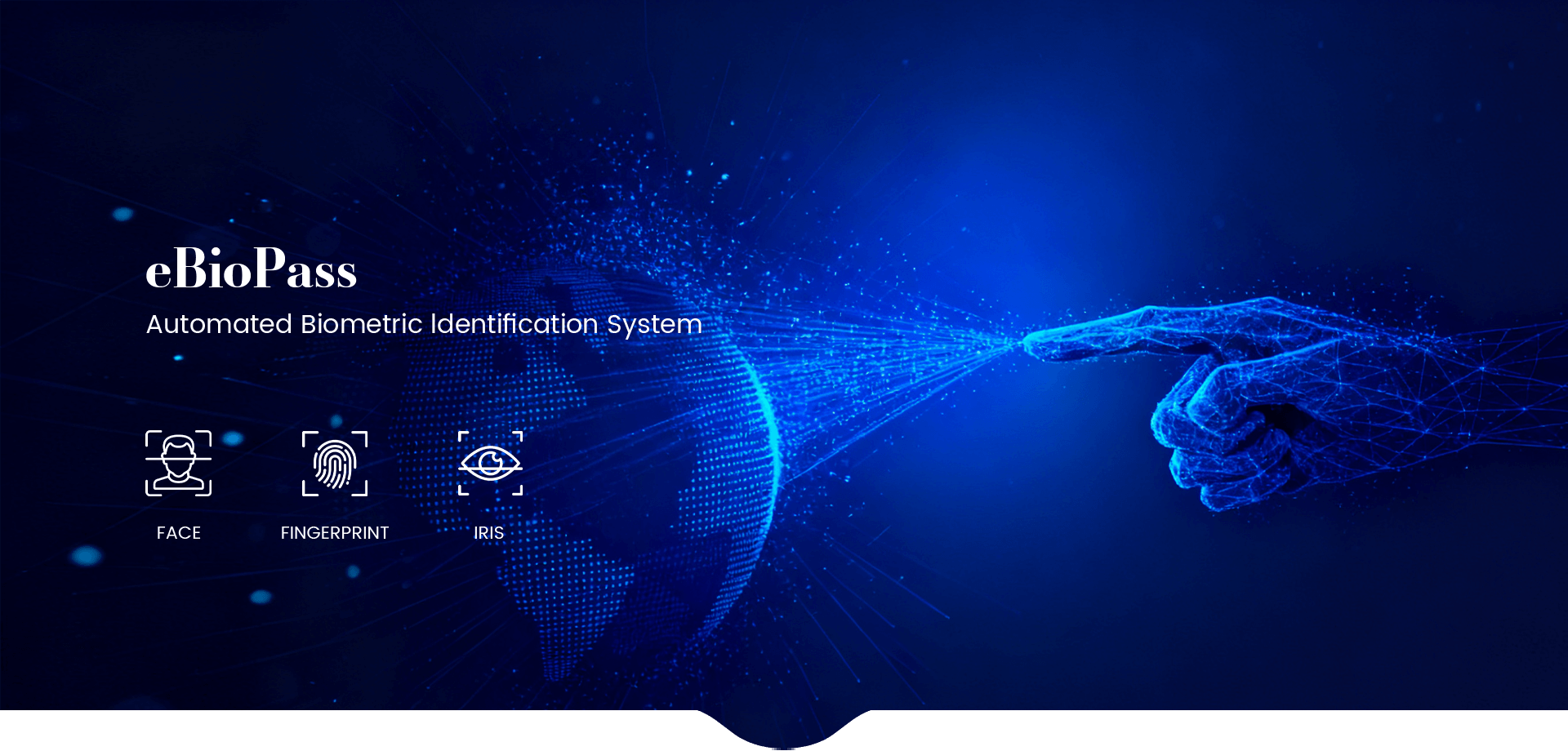The width and height of the screenshot is (1568, 751).
Task: Click the eBioPass heading
Action: coord(251,269)
